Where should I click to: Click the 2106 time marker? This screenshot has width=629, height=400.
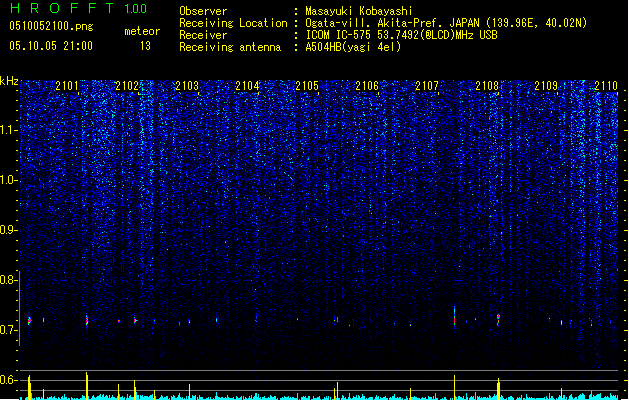tap(367, 86)
